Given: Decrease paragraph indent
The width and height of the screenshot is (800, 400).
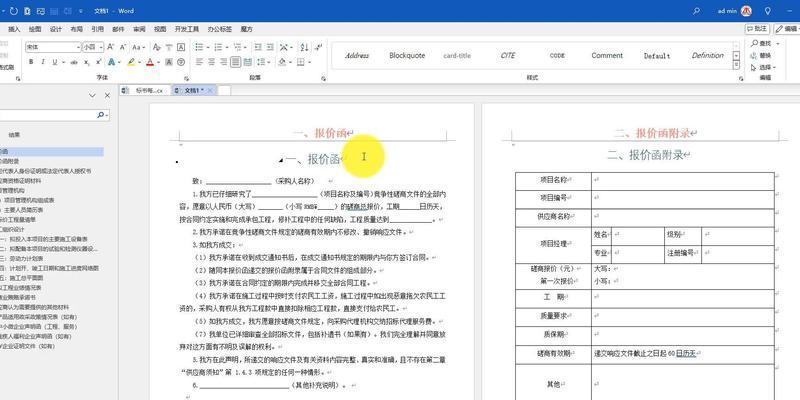Looking at the screenshot, I should pyautogui.click(x=258, y=47).
